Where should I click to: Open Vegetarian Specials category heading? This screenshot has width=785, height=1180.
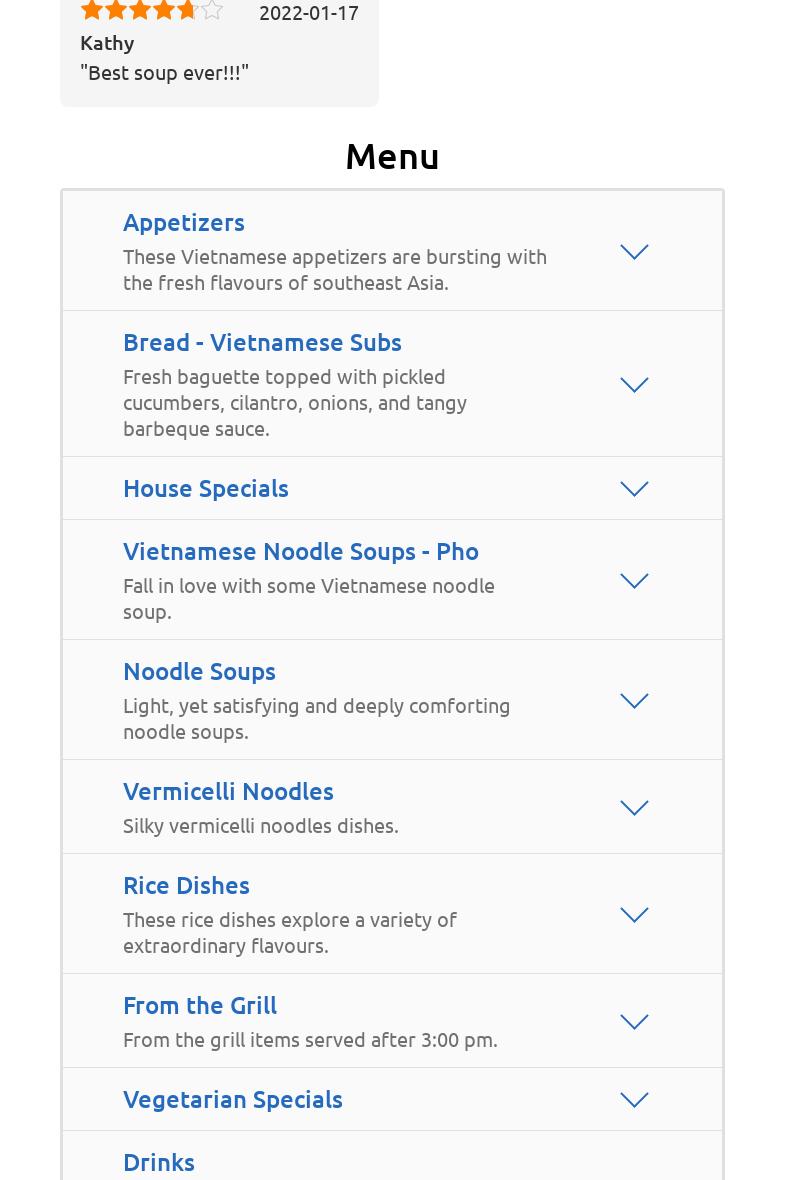[x=233, y=1099]
